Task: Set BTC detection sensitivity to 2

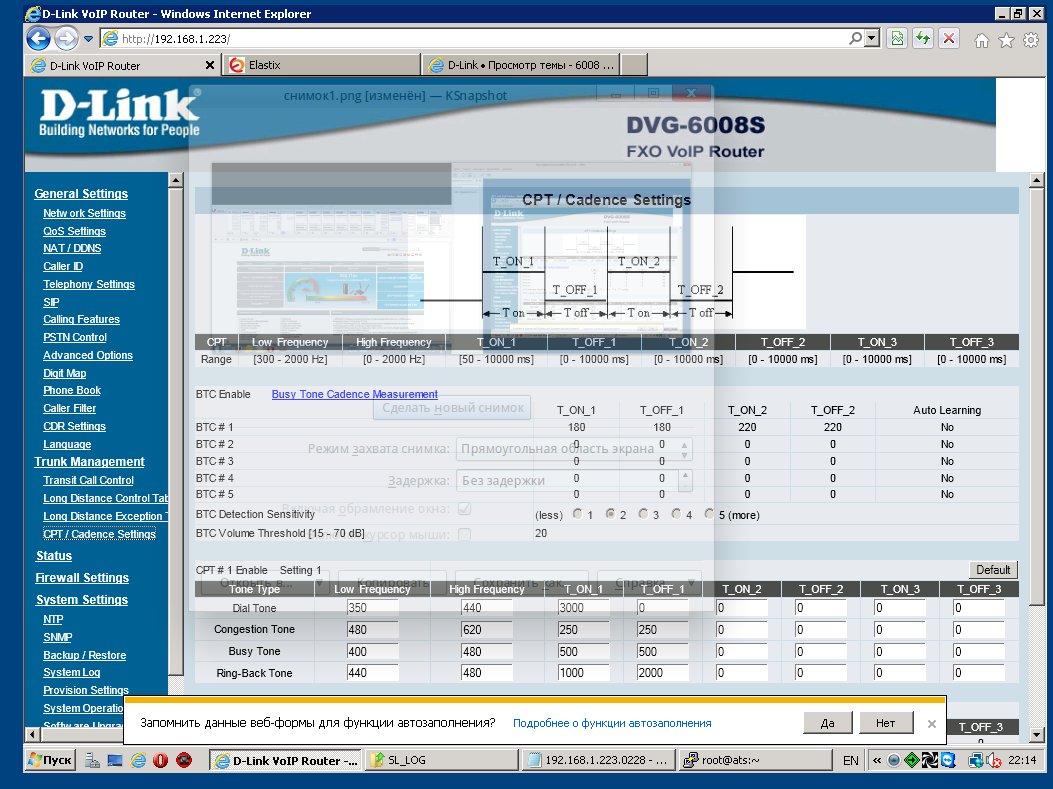Action: tap(610, 514)
